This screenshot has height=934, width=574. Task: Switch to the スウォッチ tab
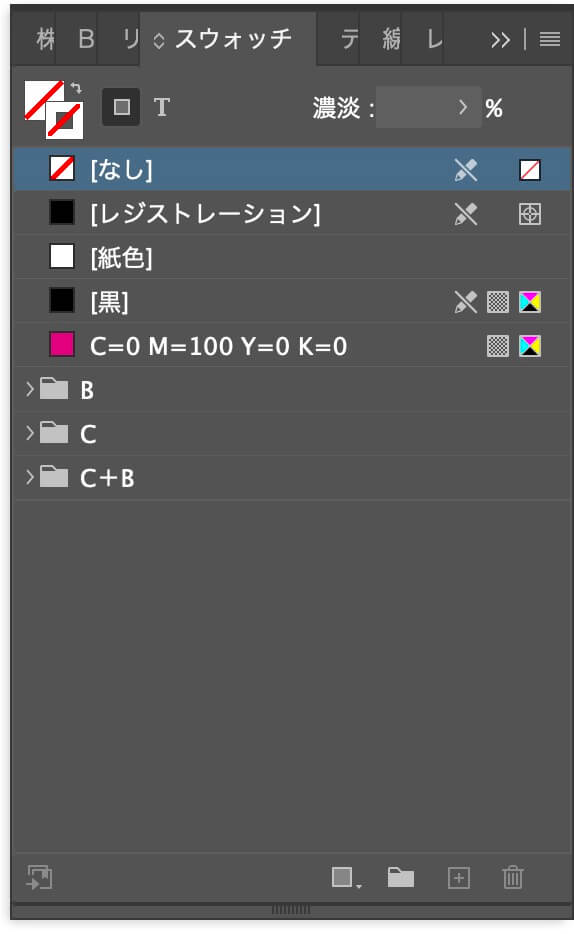(x=227, y=39)
